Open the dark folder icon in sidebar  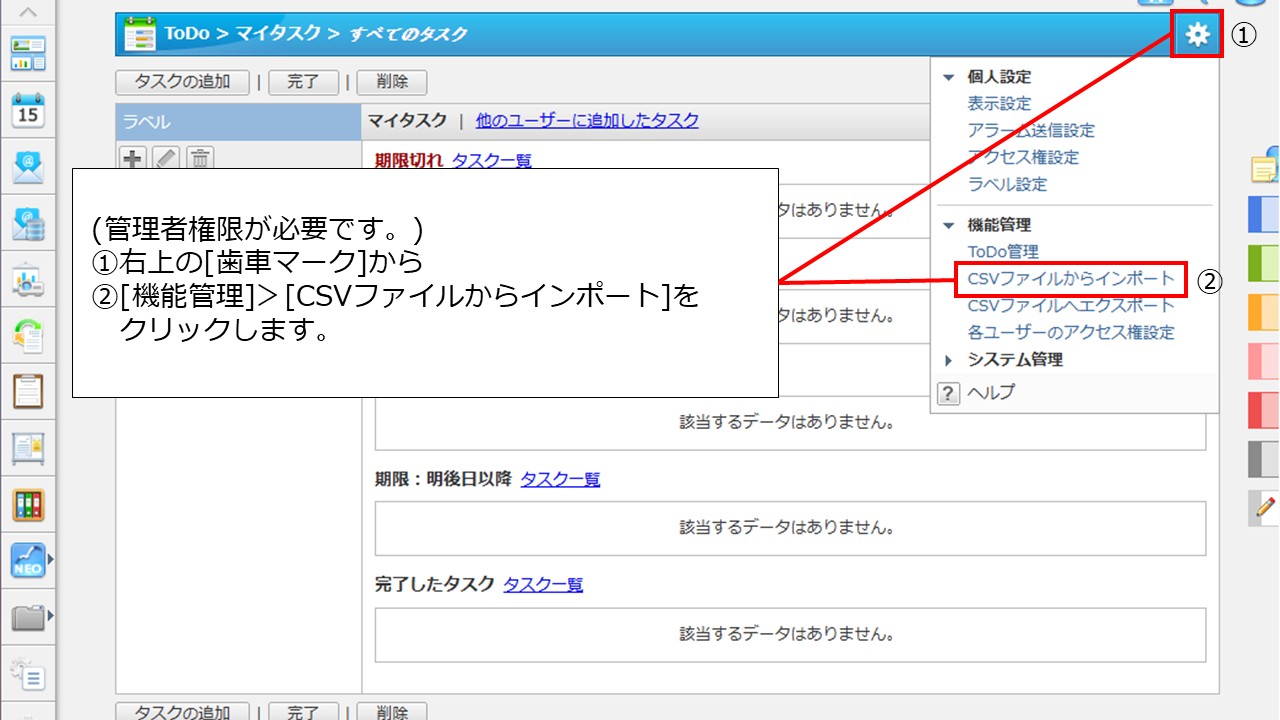click(x=28, y=618)
